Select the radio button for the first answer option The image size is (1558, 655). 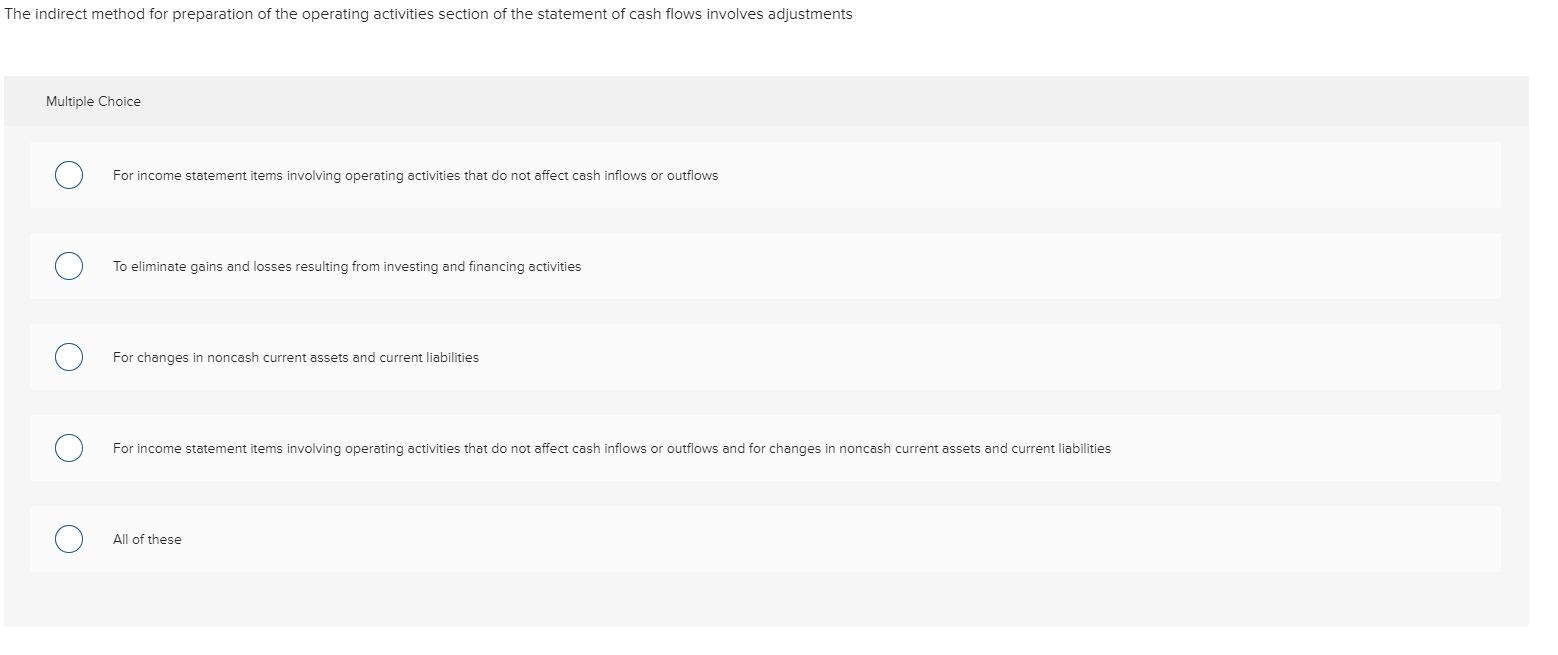pyautogui.click(x=69, y=174)
